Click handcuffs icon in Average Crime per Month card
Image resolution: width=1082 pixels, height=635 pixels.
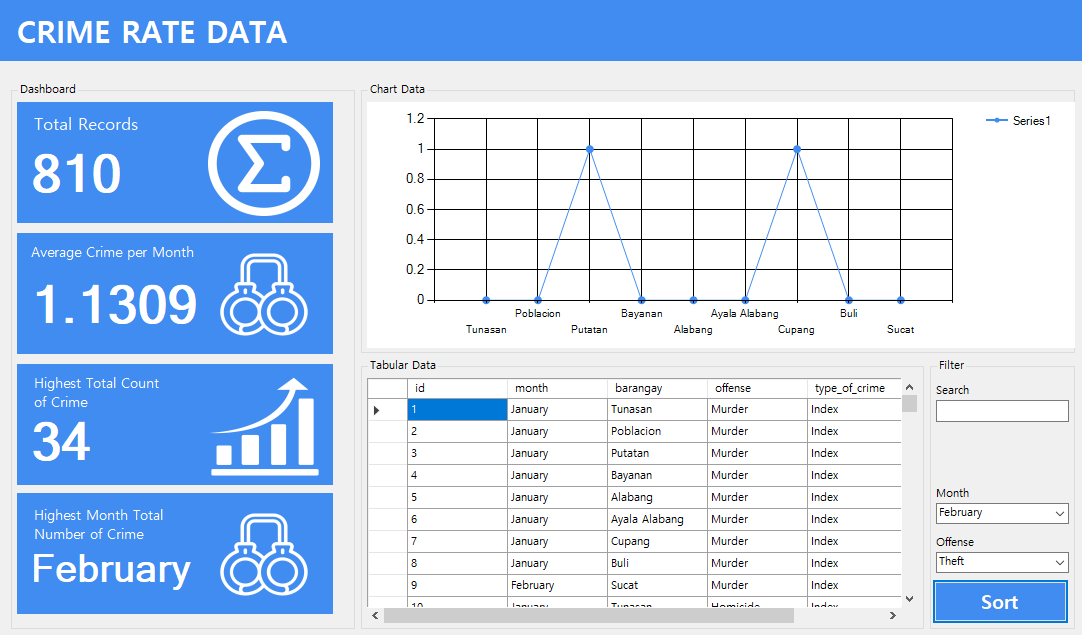point(264,295)
